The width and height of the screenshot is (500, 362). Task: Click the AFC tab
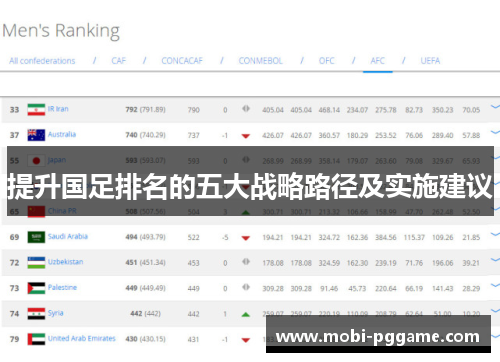[377, 61]
